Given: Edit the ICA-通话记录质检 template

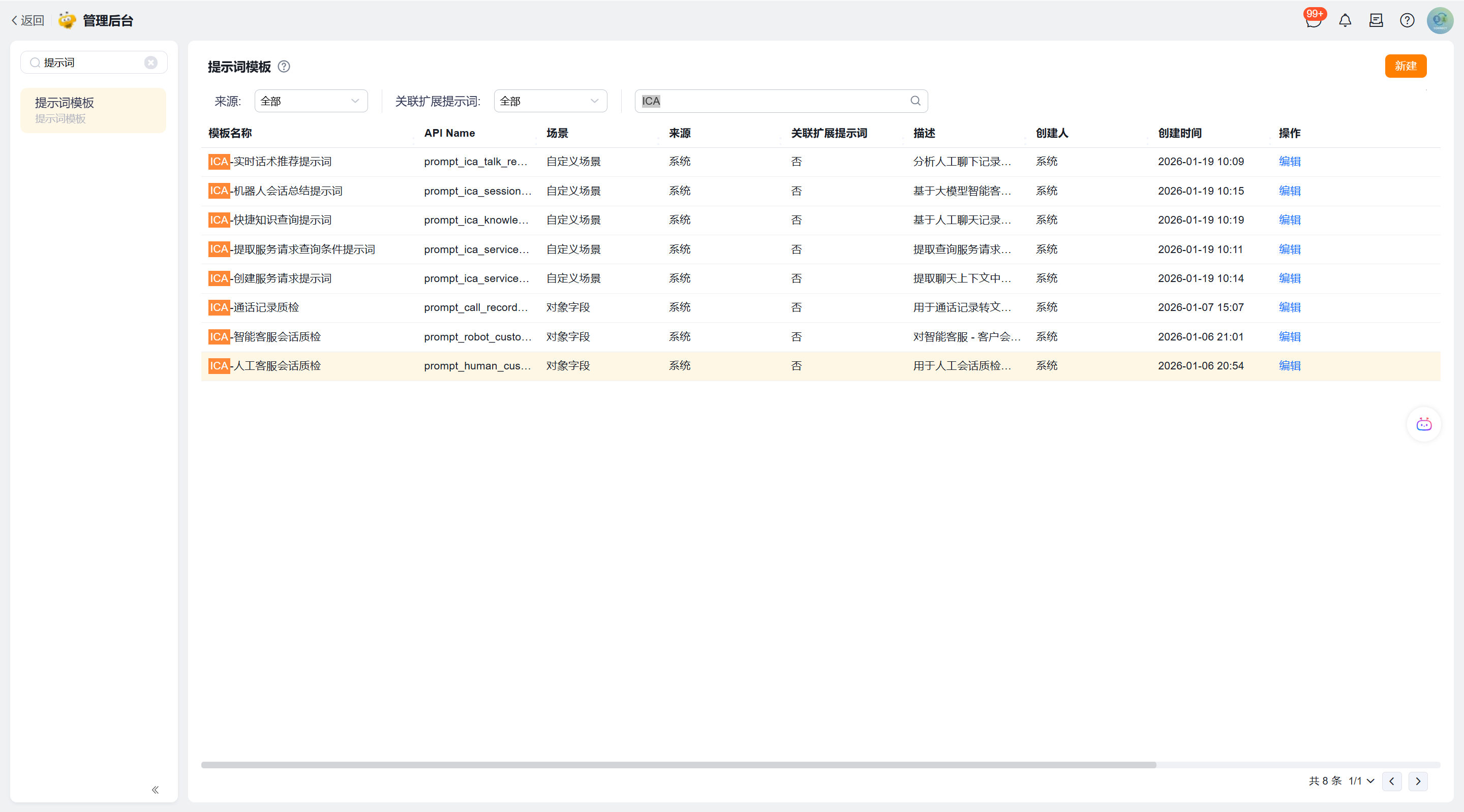Looking at the screenshot, I should coord(1289,307).
